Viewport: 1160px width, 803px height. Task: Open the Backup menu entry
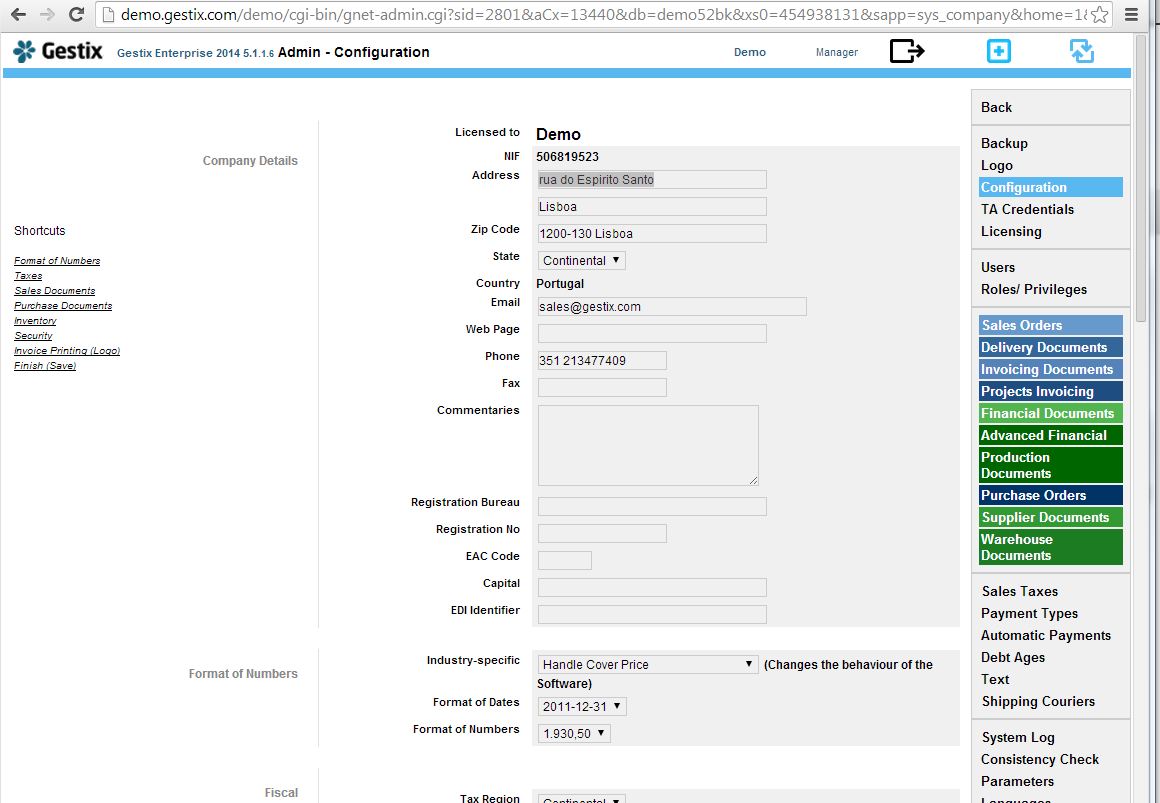click(1004, 143)
